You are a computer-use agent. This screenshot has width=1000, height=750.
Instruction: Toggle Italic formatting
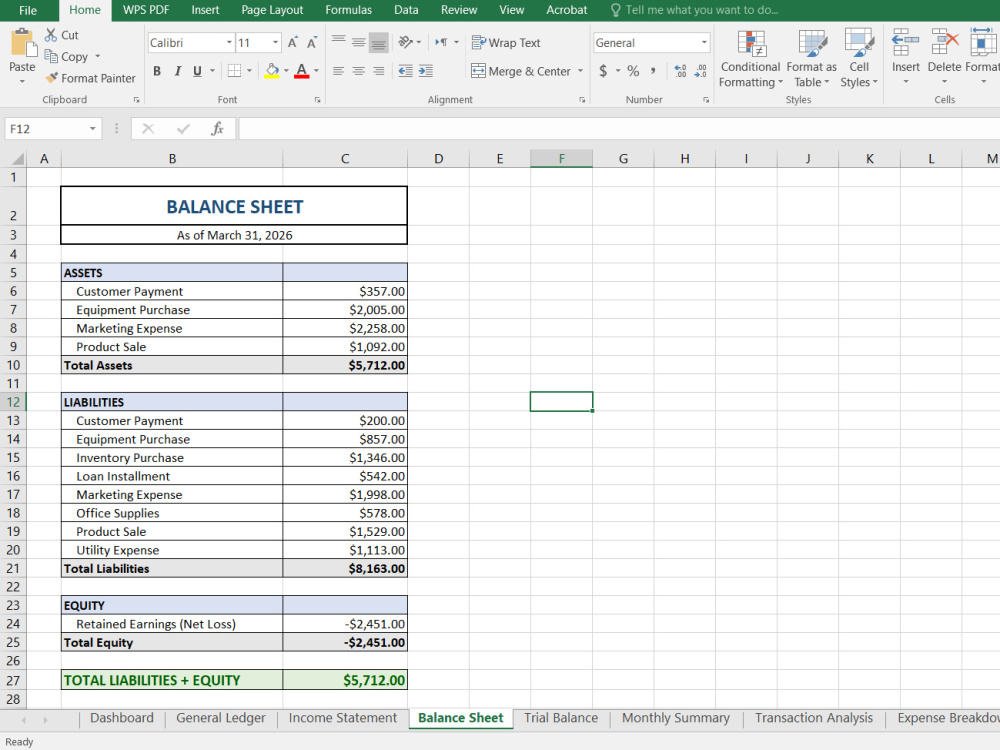(x=177, y=71)
